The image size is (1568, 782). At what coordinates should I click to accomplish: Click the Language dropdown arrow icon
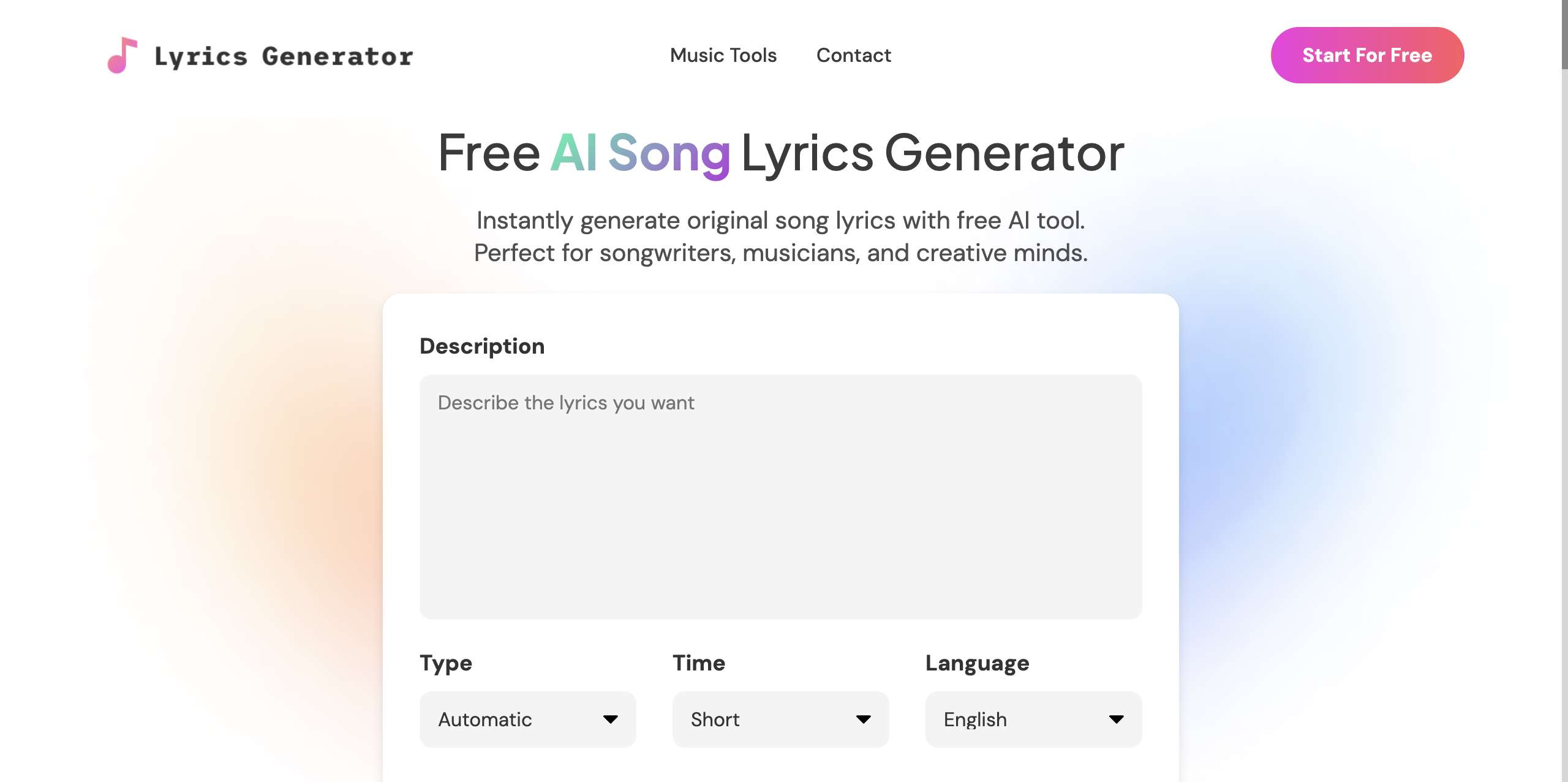pos(1117,719)
